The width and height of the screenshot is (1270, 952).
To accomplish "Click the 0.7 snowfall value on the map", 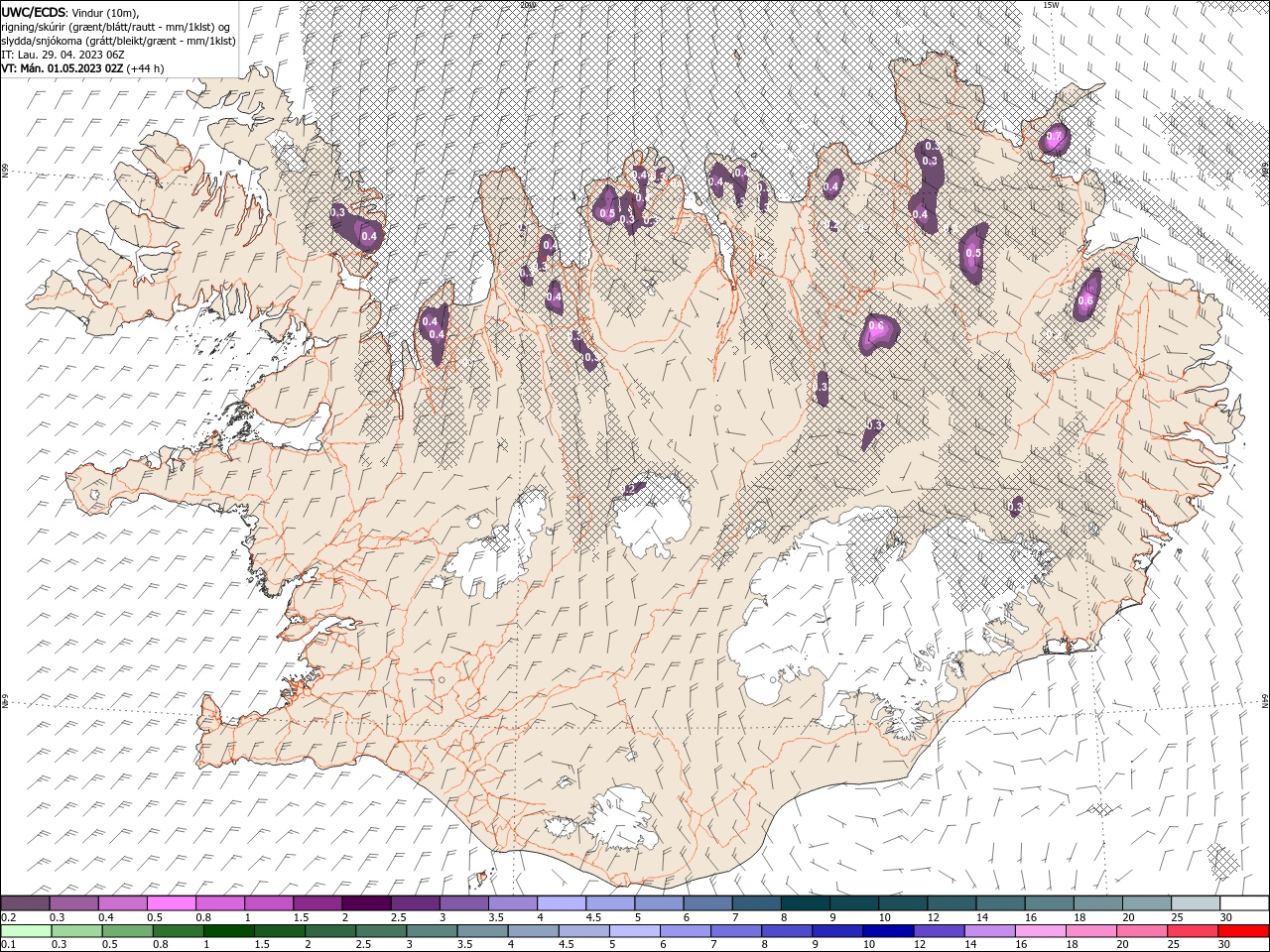I will [1055, 137].
